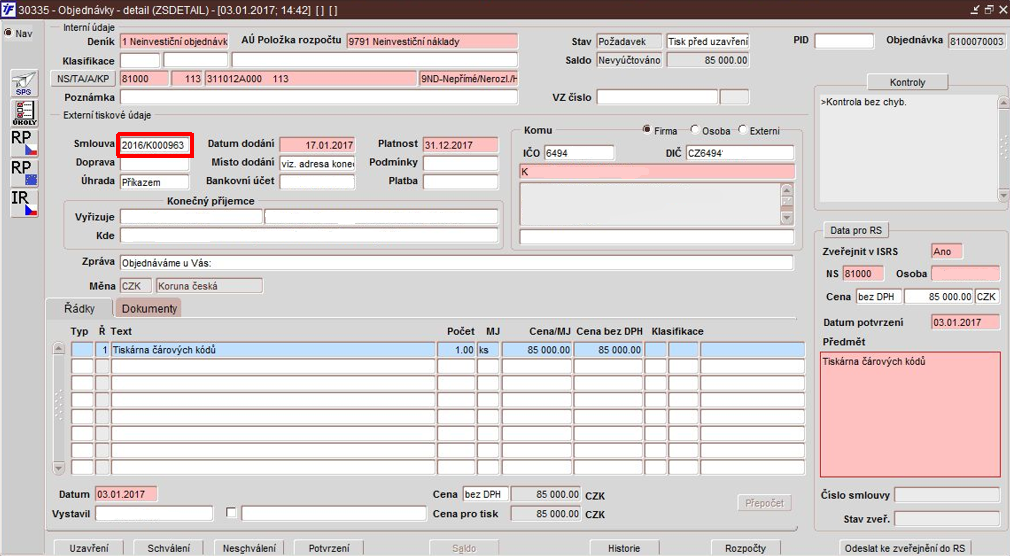The width and height of the screenshot is (1010, 556).
Task: Select row text Tiskárna čárových kódů
Action: tap(273, 350)
